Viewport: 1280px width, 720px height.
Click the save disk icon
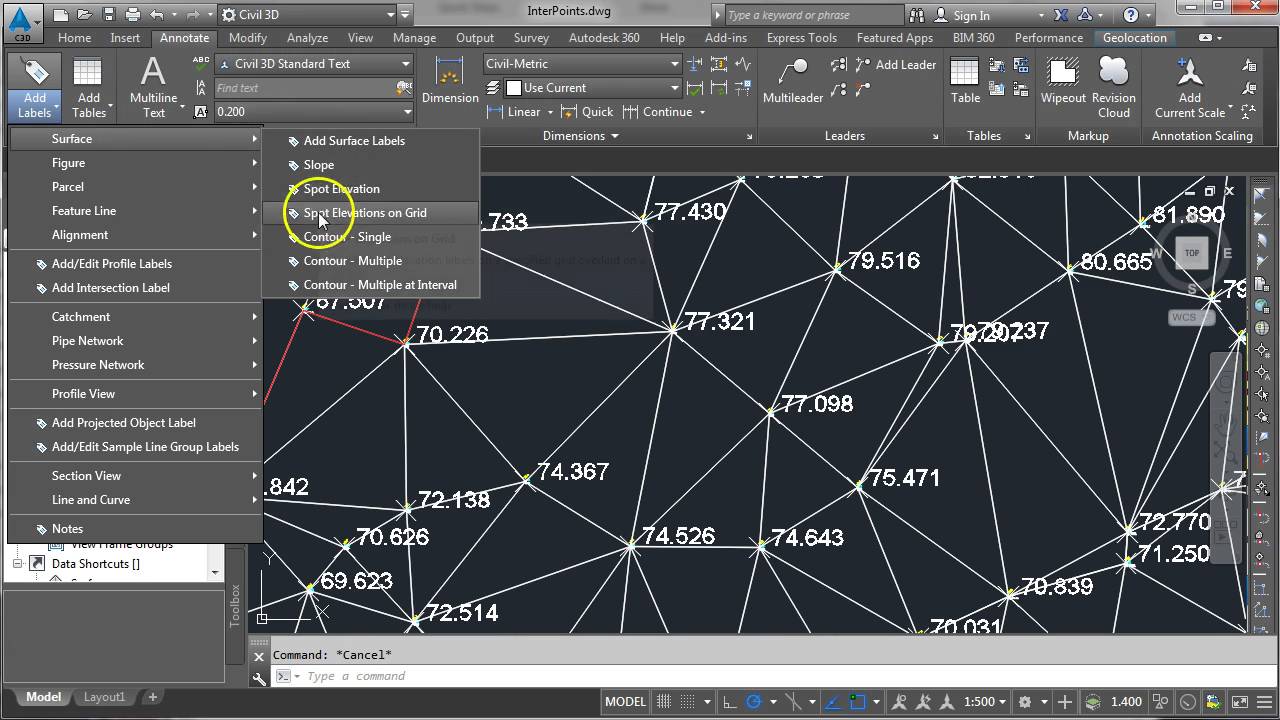pyautogui.click(x=109, y=15)
